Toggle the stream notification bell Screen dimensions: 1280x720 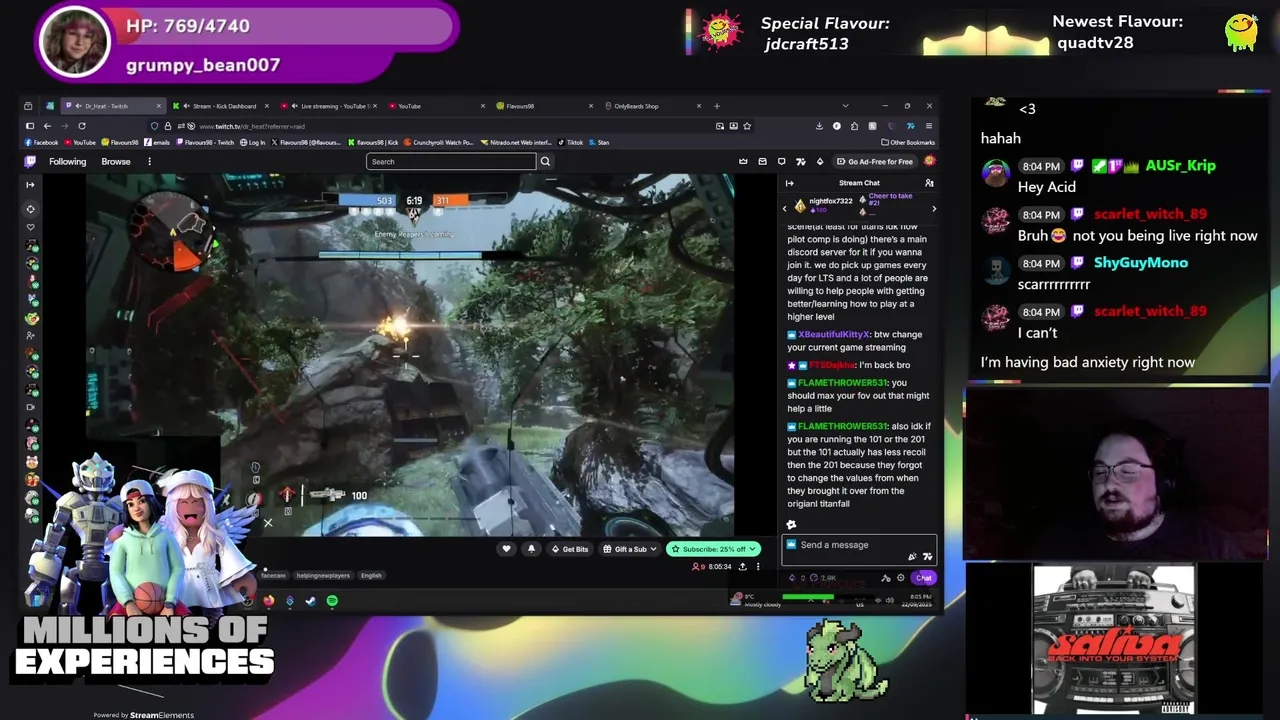pos(531,549)
